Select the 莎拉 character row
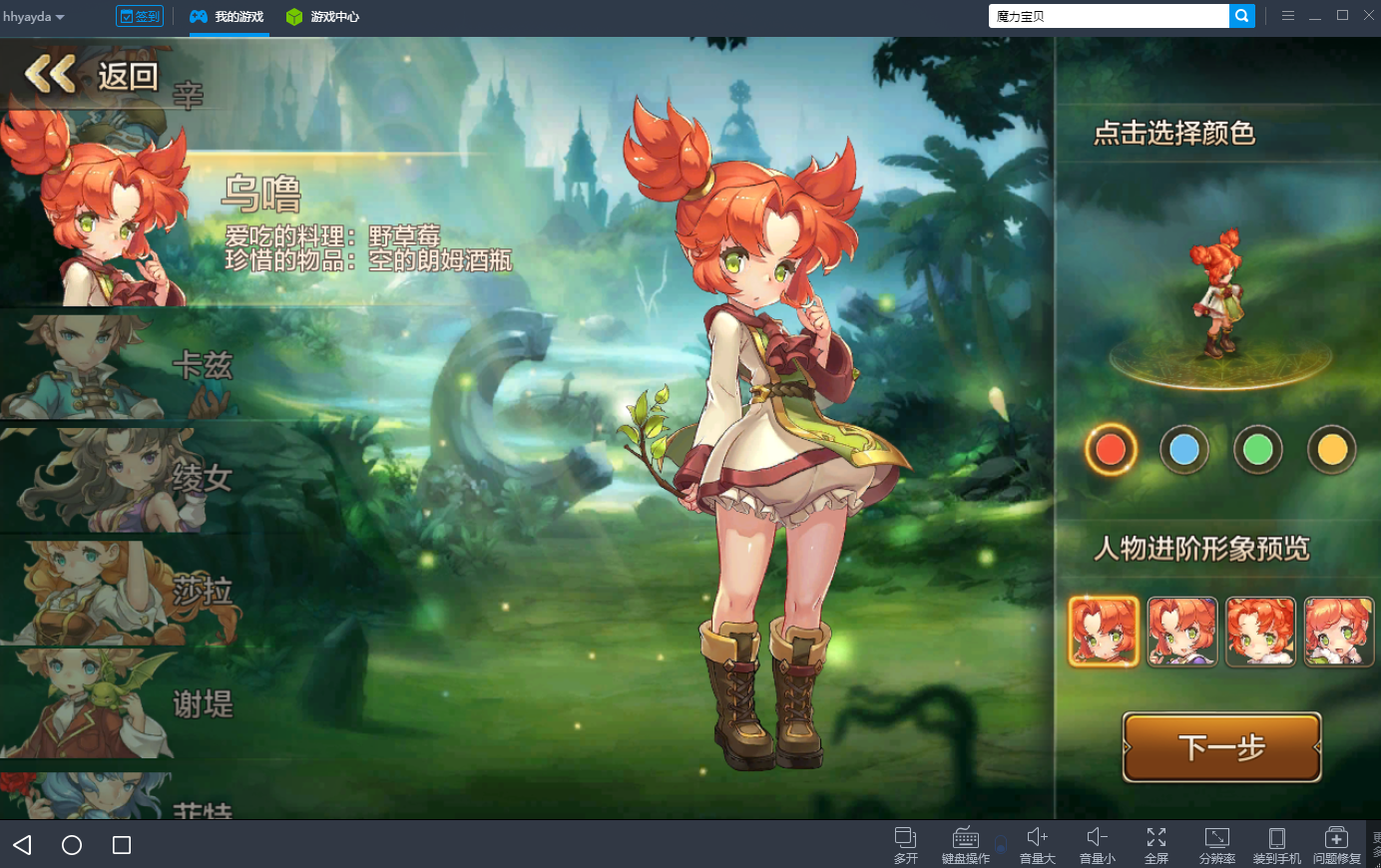The width and height of the screenshot is (1381, 868). 120,592
